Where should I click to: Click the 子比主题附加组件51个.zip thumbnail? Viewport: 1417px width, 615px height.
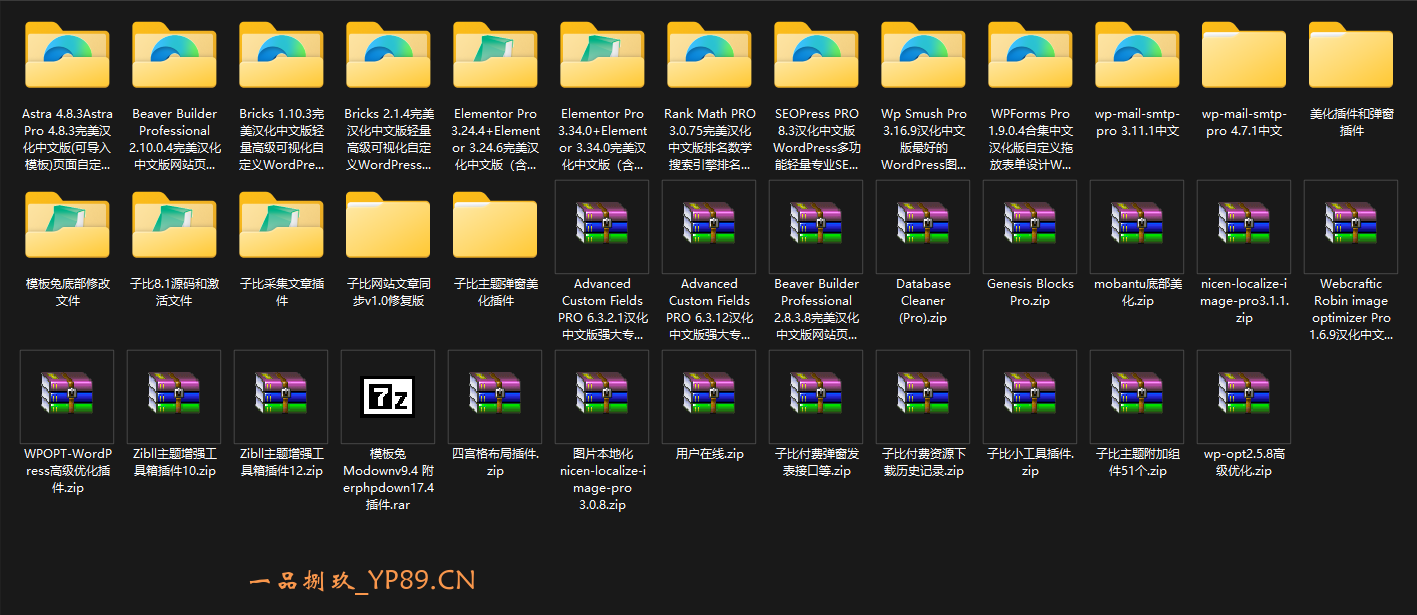[x=1137, y=397]
